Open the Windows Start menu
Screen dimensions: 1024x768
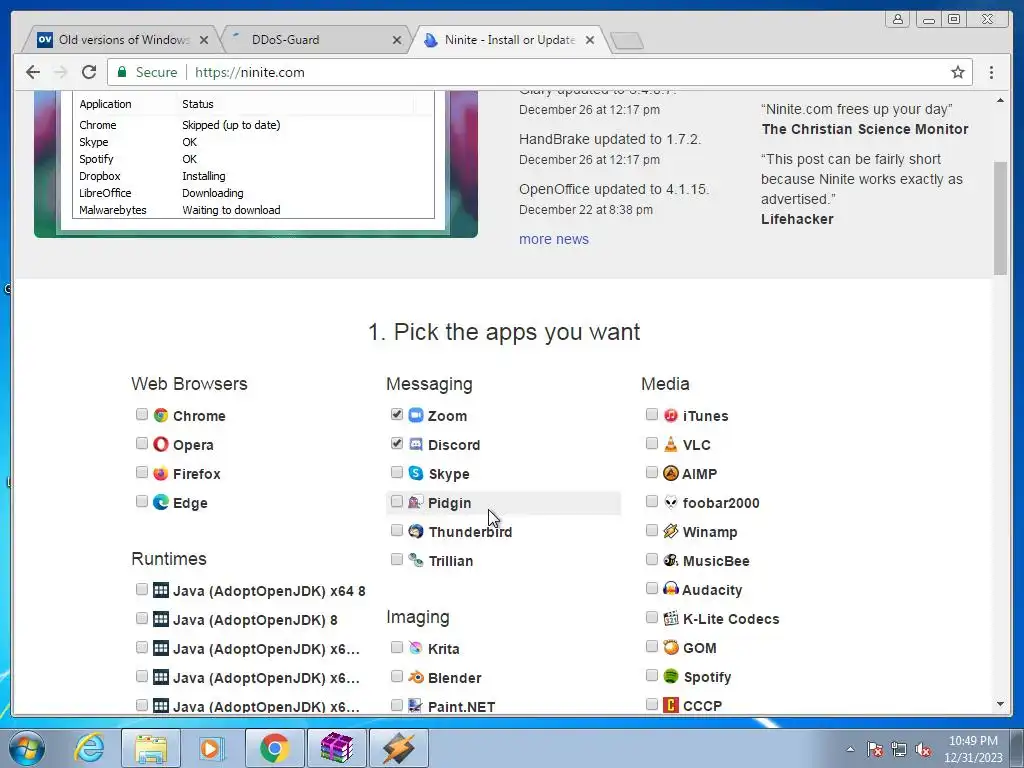[27, 748]
